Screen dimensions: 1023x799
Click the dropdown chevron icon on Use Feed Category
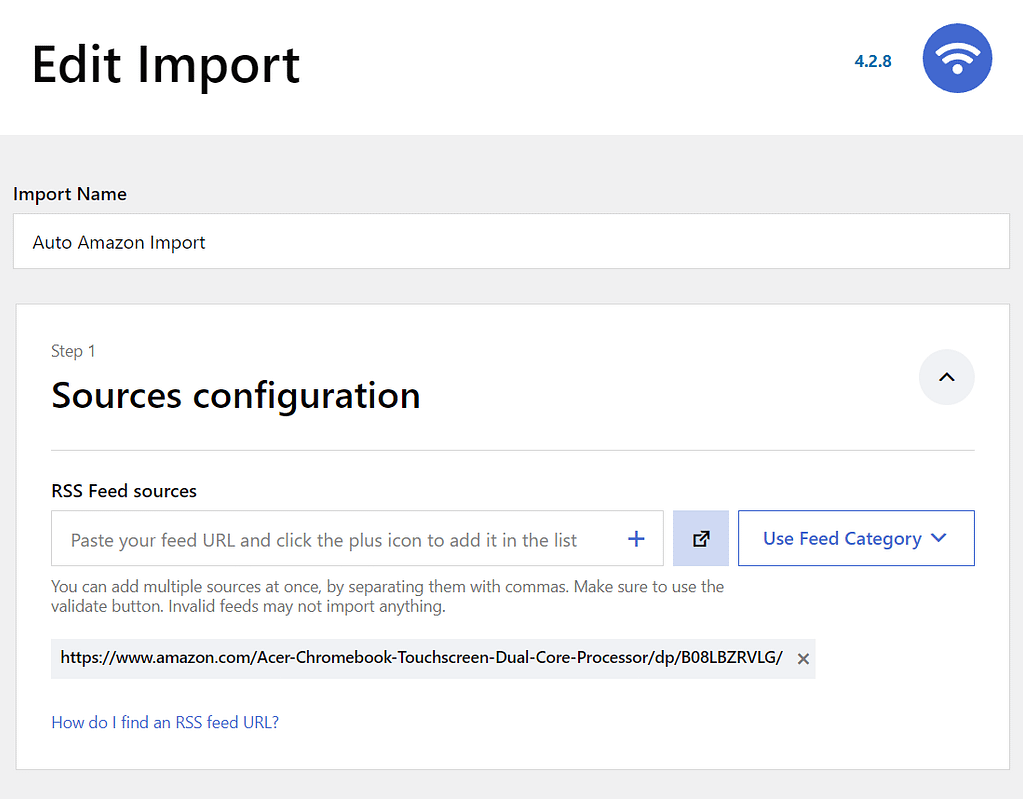[x=938, y=538]
